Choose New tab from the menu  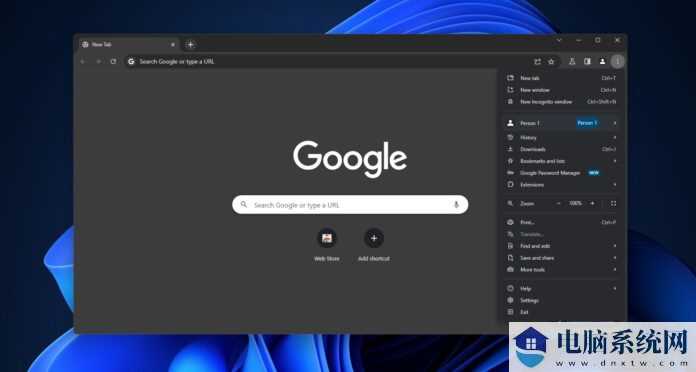pos(561,78)
